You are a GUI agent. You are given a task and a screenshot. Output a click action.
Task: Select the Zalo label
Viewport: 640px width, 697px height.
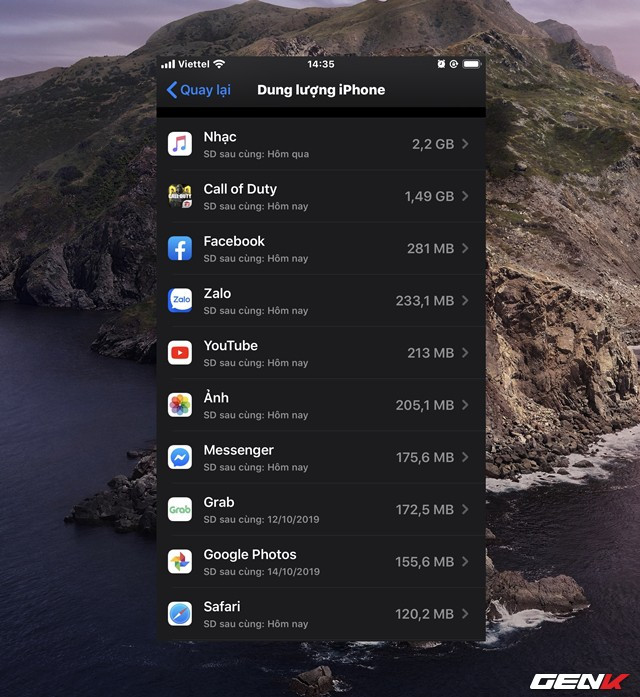[x=217, y=293]
